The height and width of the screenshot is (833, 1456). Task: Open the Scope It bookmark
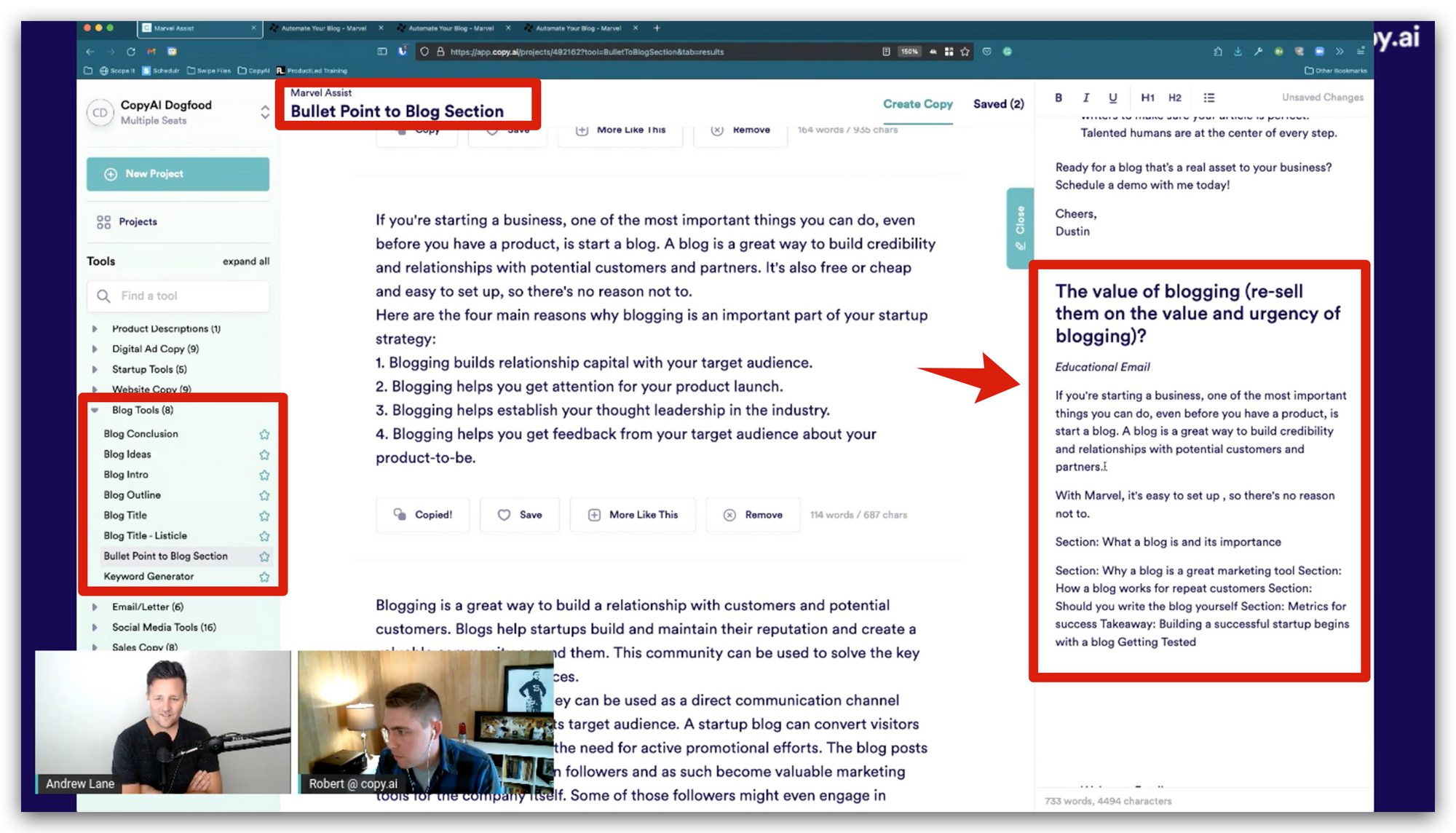[117, 71]
